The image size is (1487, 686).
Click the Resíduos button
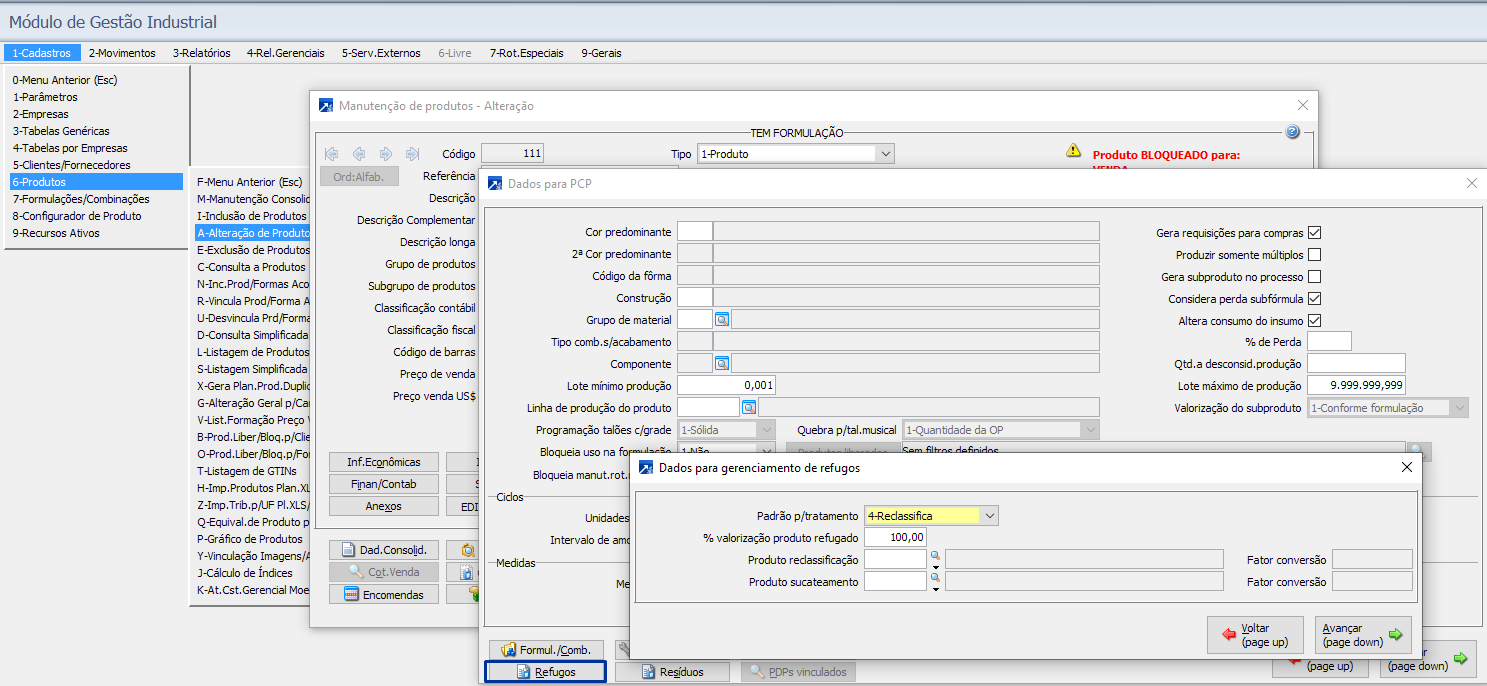pos(672,672)
